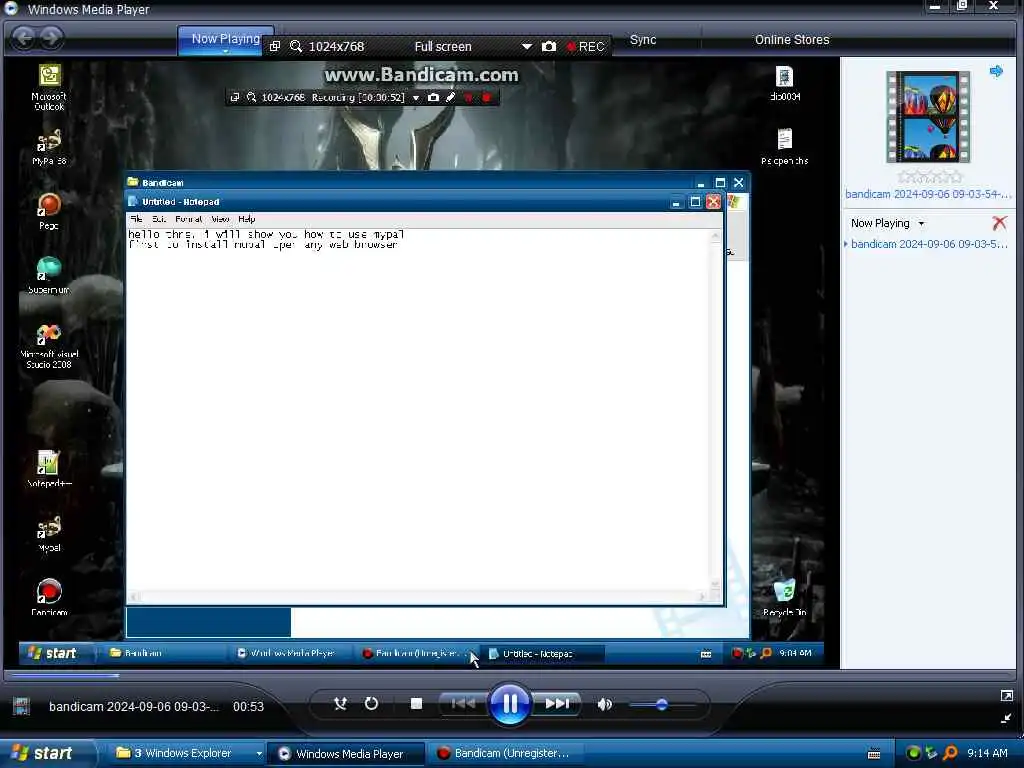Clear the list pane with red X

coord(999,223)
